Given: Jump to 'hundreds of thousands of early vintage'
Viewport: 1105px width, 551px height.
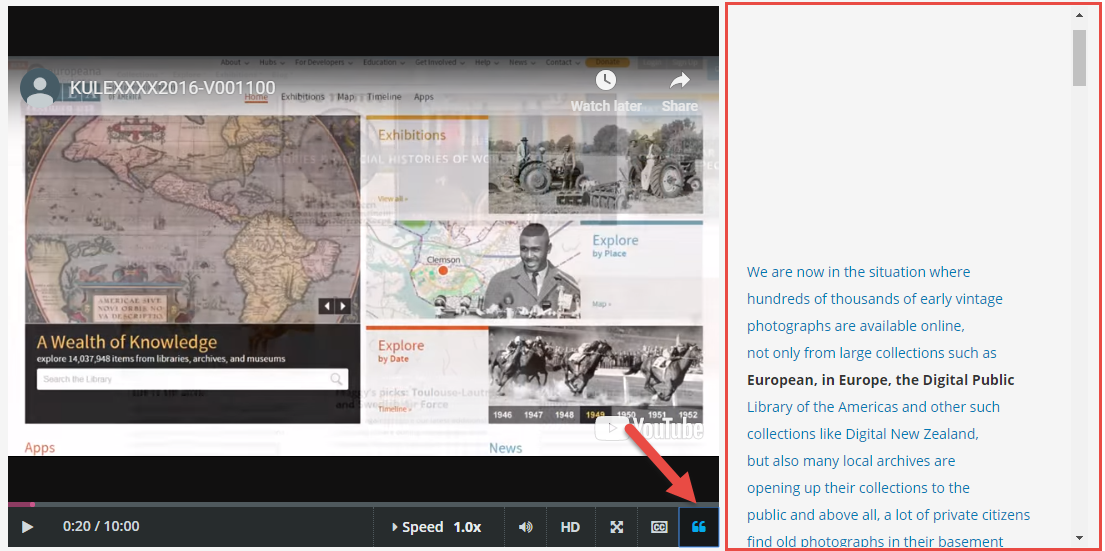Looking at the screenshot, I should pos(875,299).
